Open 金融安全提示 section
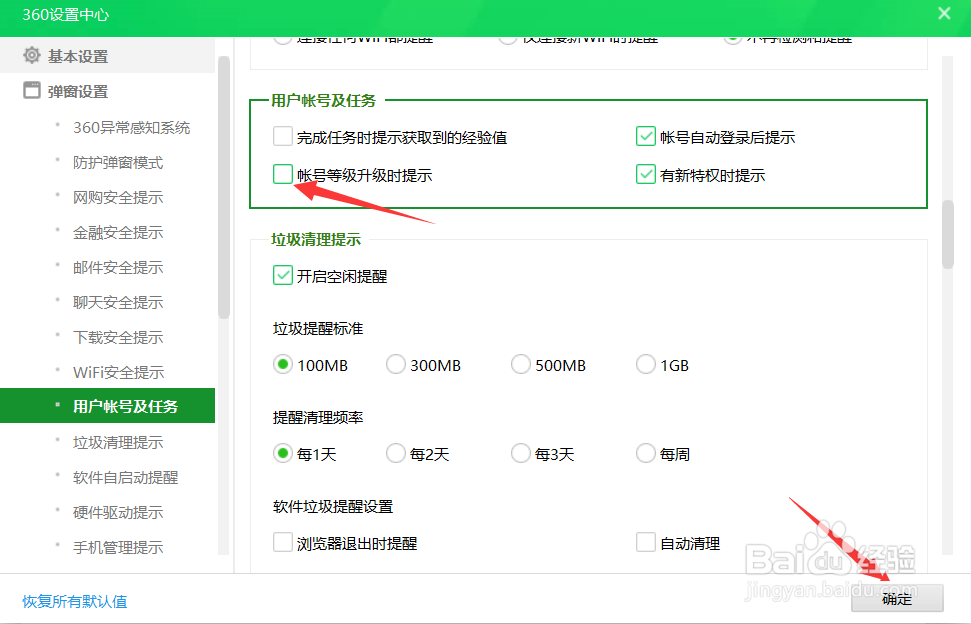 118,233
